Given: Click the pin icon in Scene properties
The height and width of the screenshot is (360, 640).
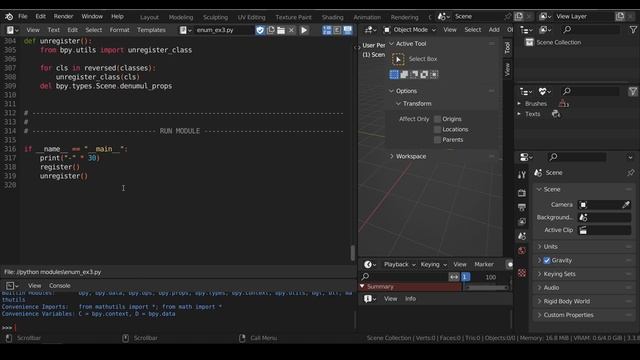Looking at the screenshot, I should coord(631,173).
